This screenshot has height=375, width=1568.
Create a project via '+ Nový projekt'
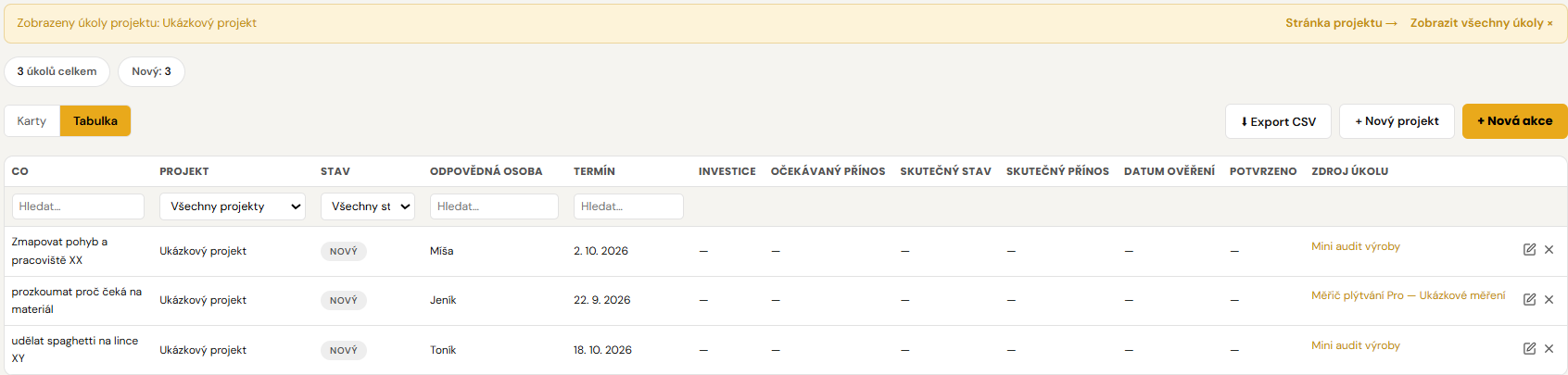coord(1397,121)
